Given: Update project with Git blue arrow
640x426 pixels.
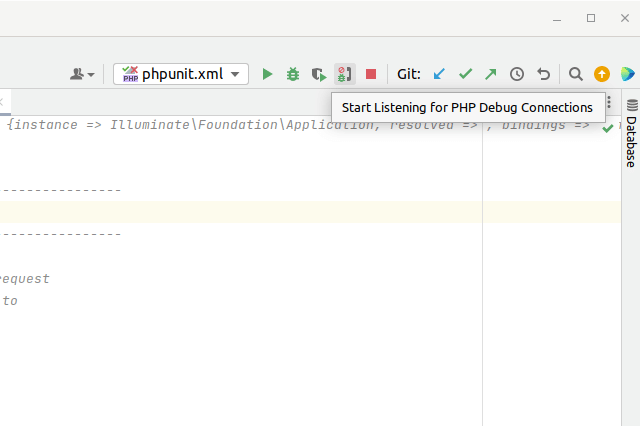Looking at the screenshot, I should click(439, 74).
